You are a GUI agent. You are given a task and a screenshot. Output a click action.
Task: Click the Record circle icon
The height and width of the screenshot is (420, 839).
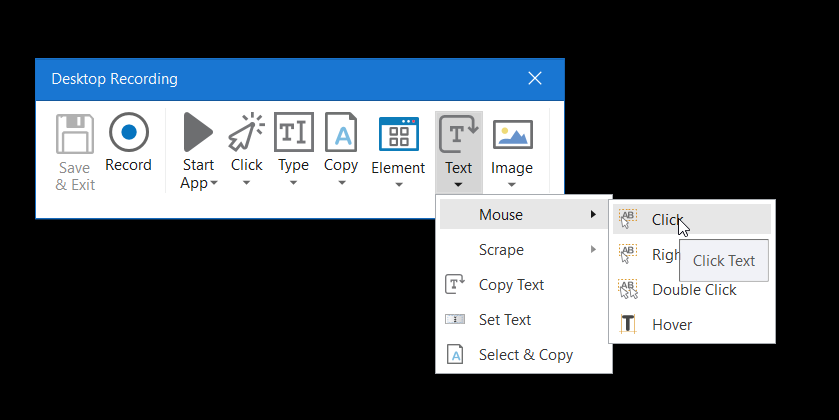pos(128,132)
